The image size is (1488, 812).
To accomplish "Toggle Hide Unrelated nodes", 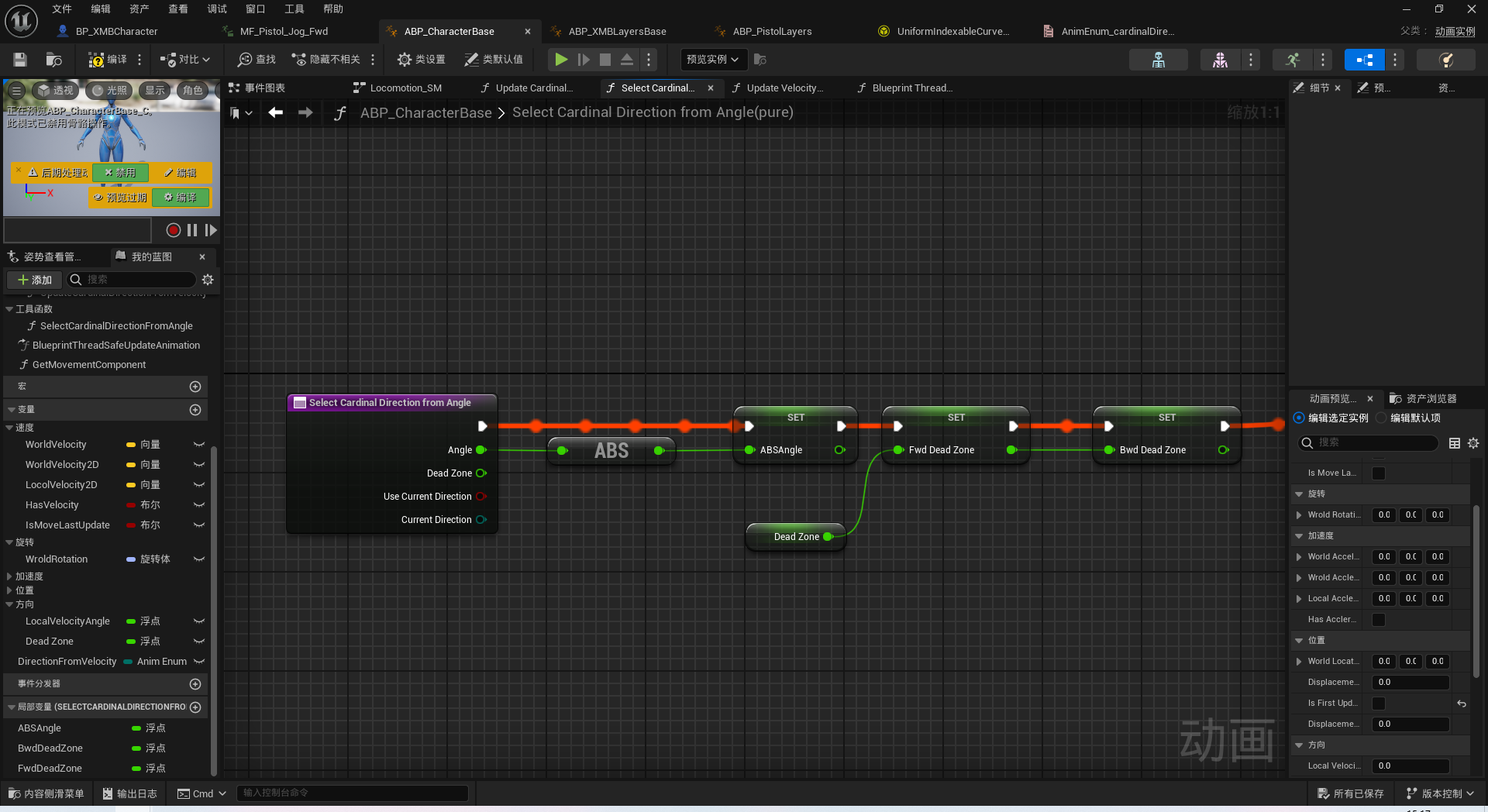I will pos(325,60).
